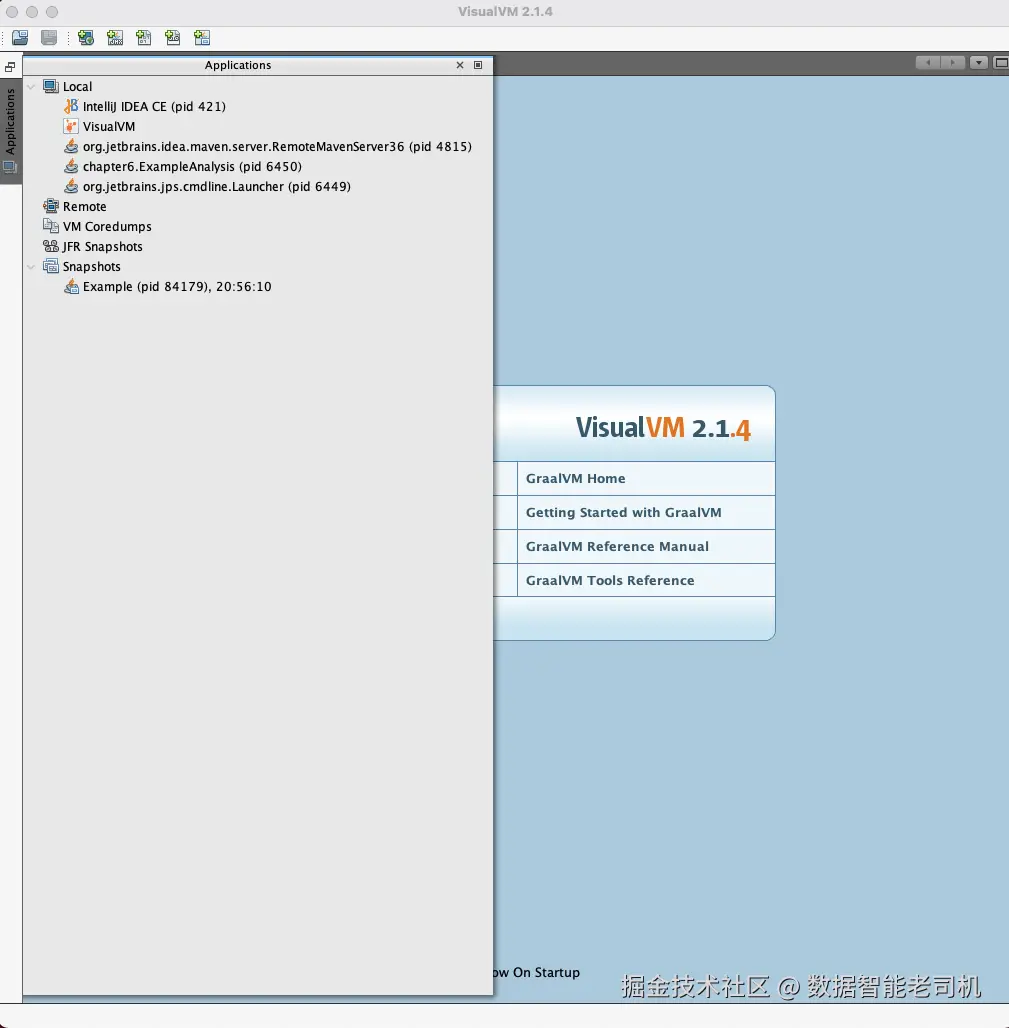Image resolution: width=1009 pixels, height=1028 pixels.
Task: Open the GraalVM Reference Manual link
Action: tap(617, 547)
